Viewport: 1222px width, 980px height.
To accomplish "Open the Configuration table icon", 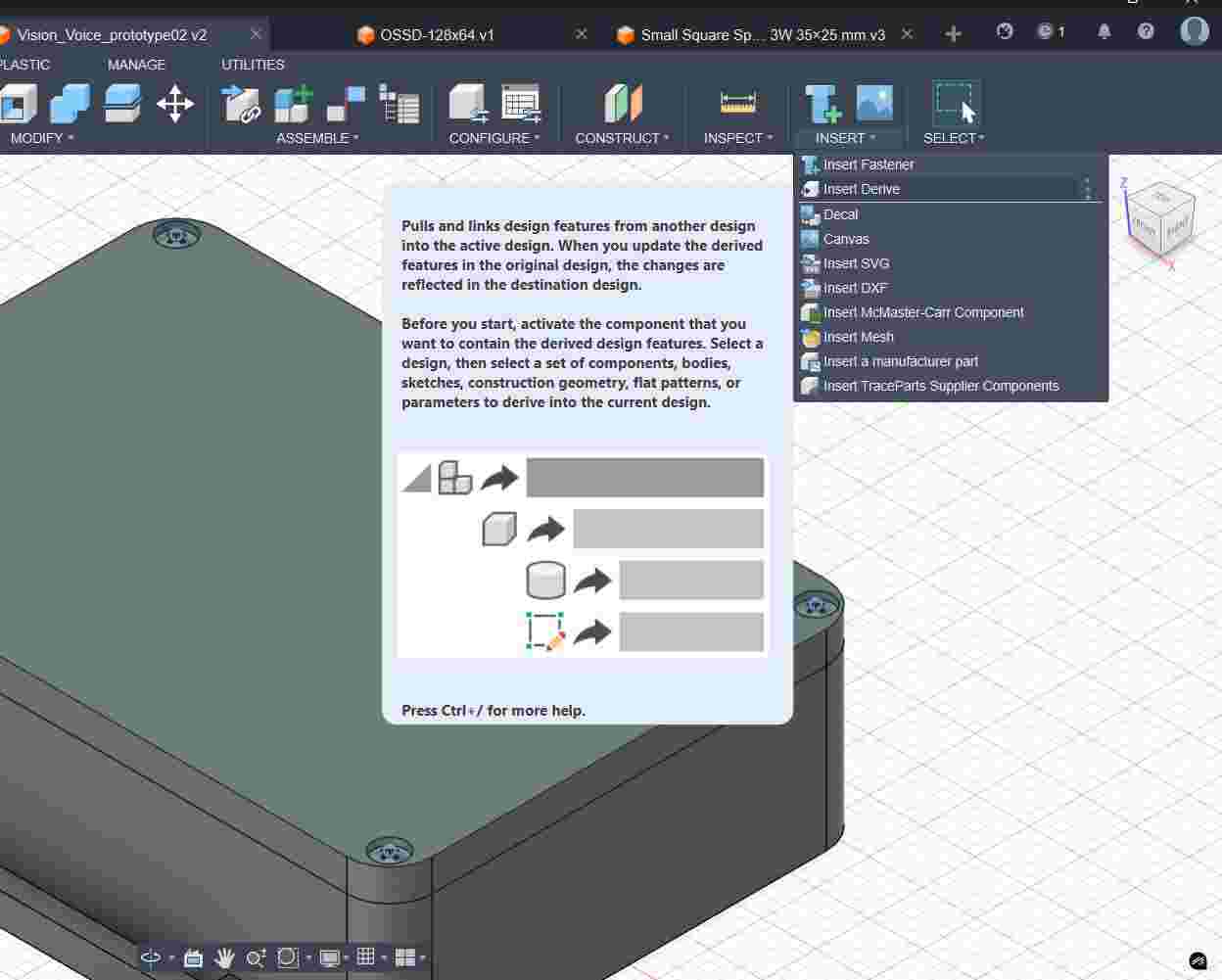I will point(521,103).
